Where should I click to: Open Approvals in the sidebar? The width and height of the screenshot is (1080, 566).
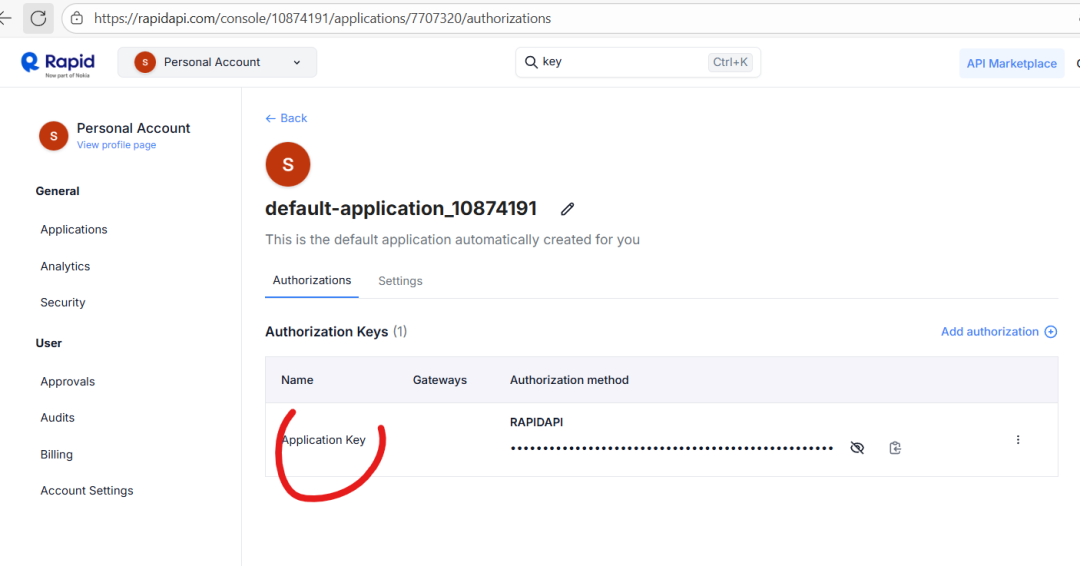point(68,381)
